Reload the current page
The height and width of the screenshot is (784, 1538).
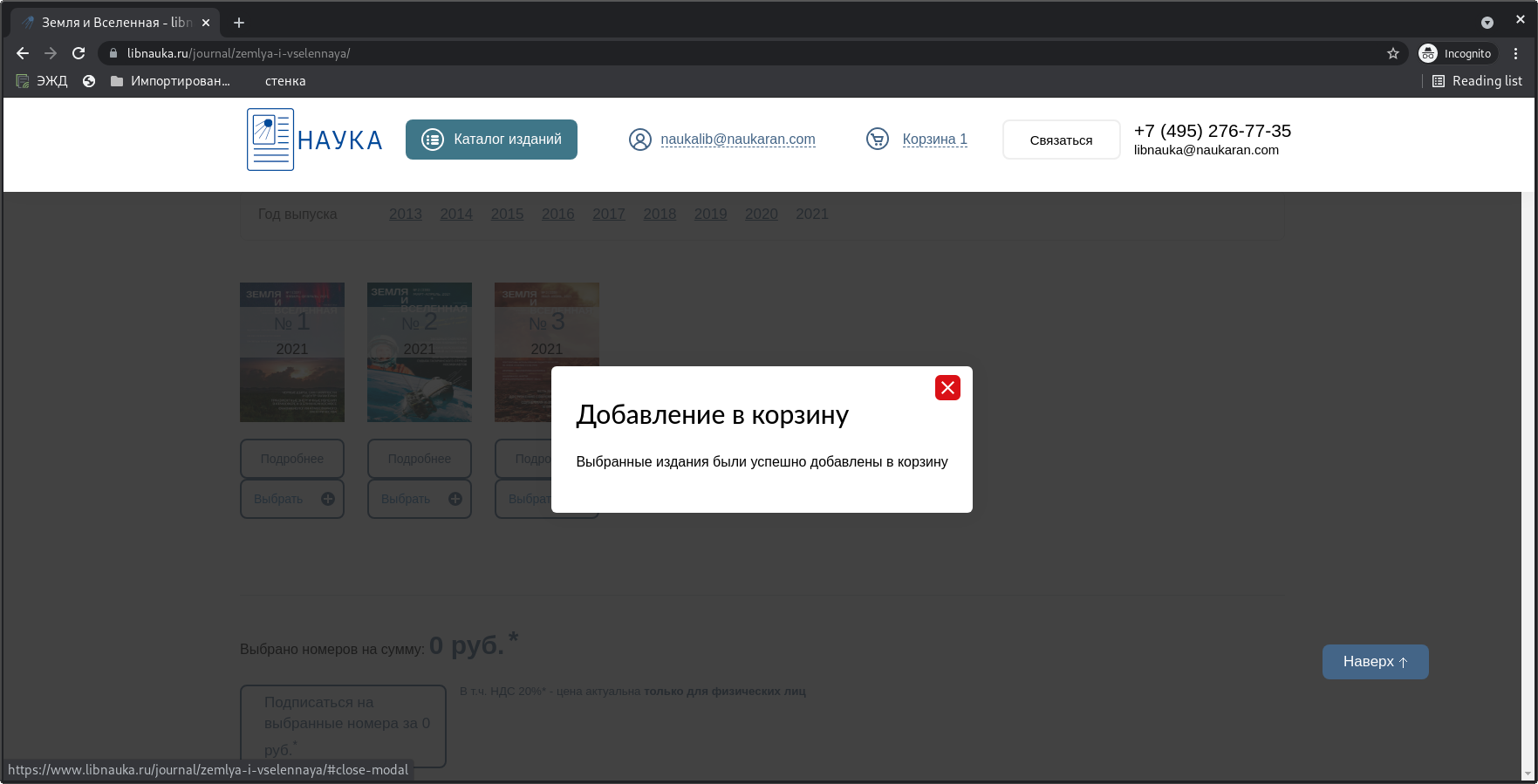tap(79, 53)
